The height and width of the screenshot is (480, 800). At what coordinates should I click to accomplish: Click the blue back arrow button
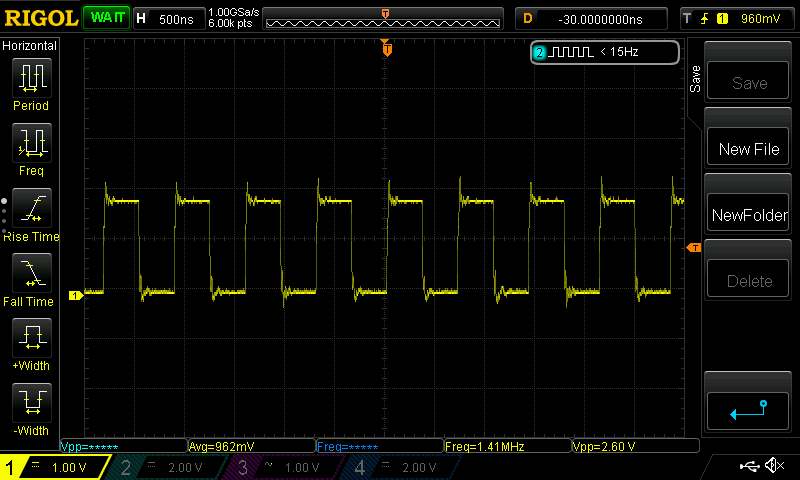click(748, 411)
